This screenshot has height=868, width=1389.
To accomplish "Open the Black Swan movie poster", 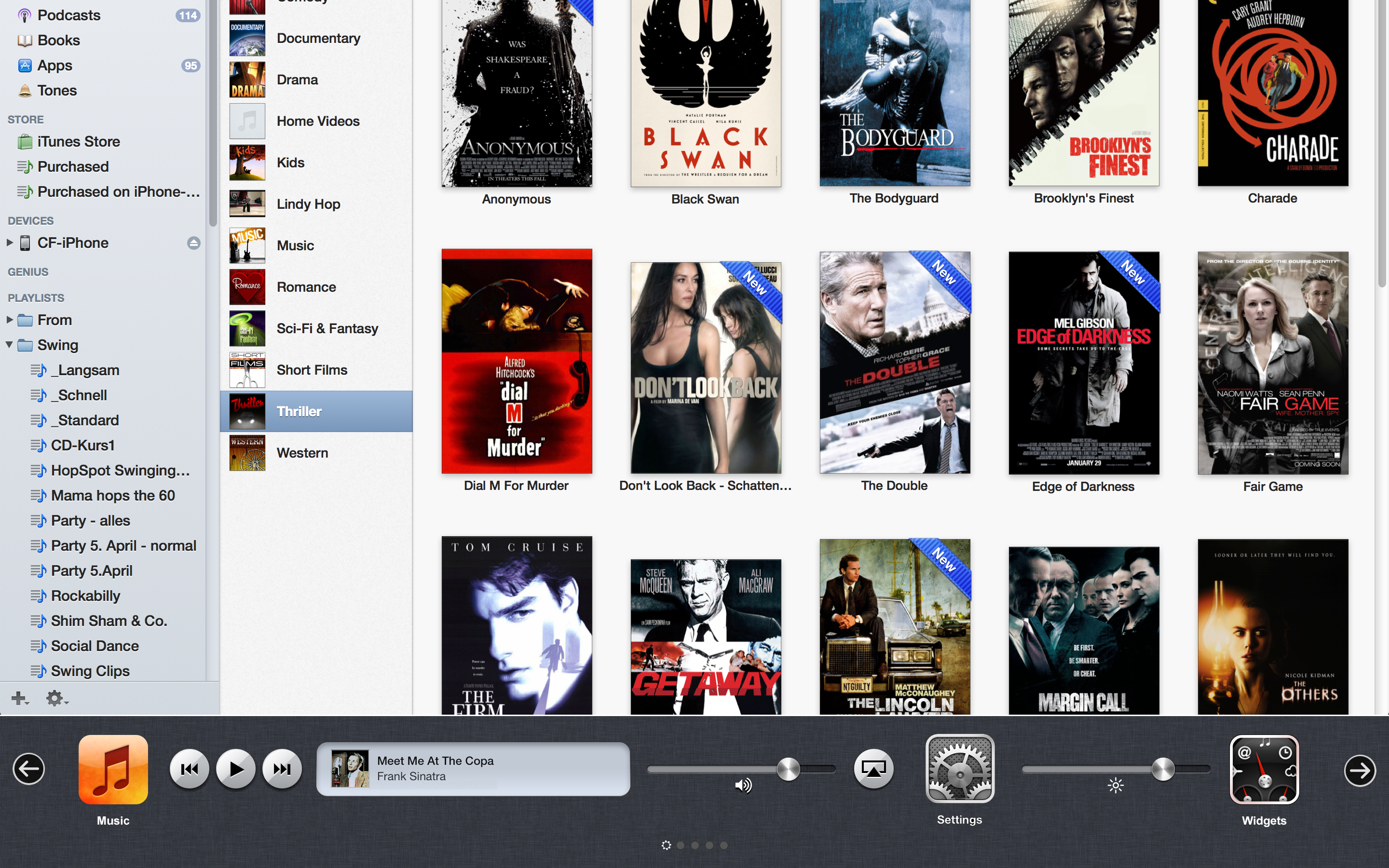I will coord(706,93).
